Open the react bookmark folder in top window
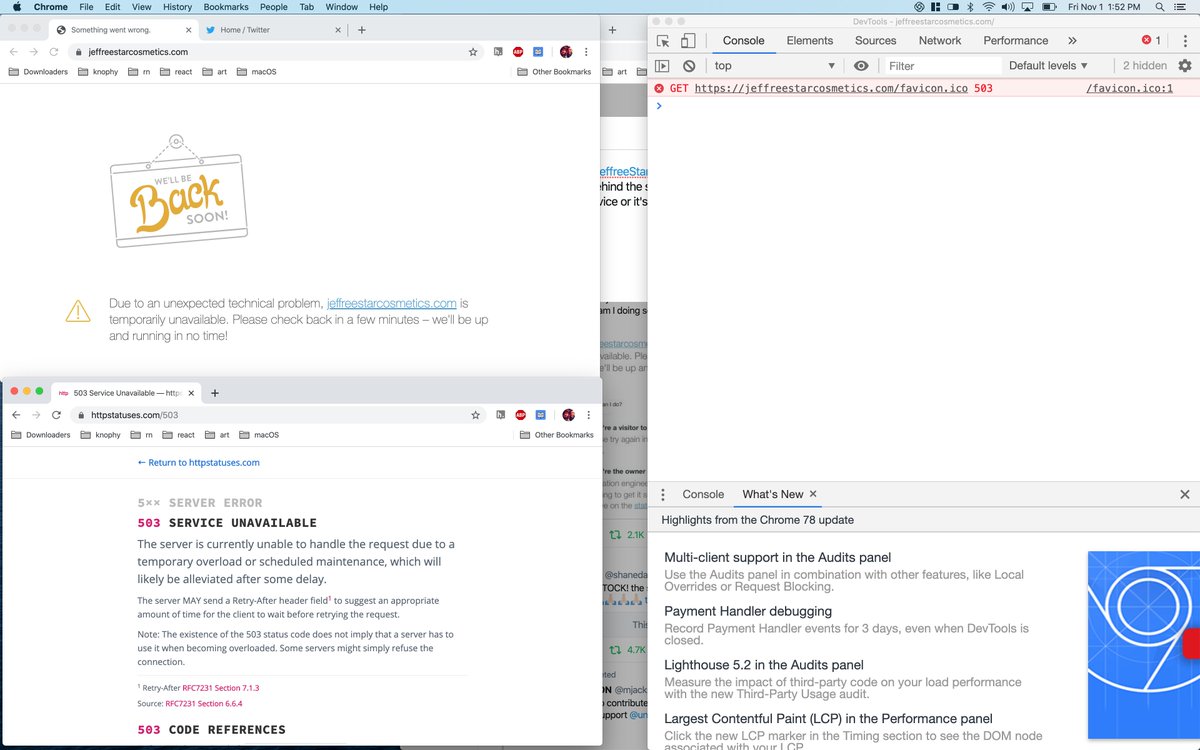This screenshot has width=1200, height=750. (x=175, y=72)
